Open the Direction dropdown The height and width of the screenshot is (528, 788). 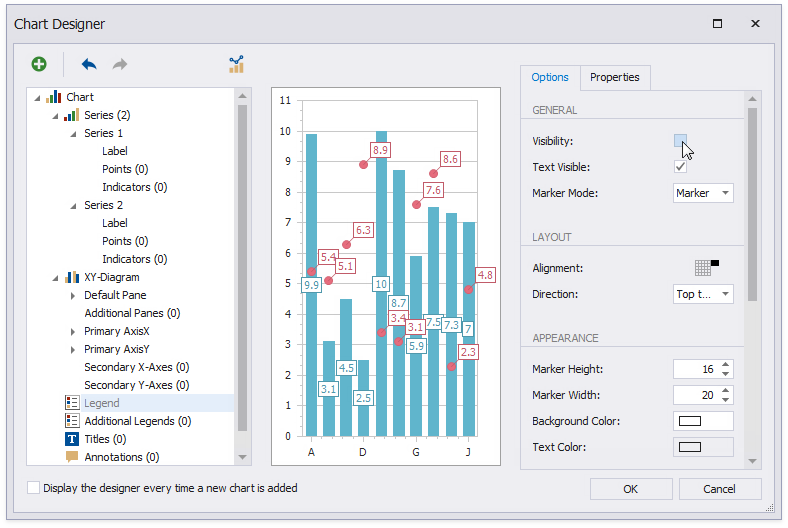click(x=703, y=294)
